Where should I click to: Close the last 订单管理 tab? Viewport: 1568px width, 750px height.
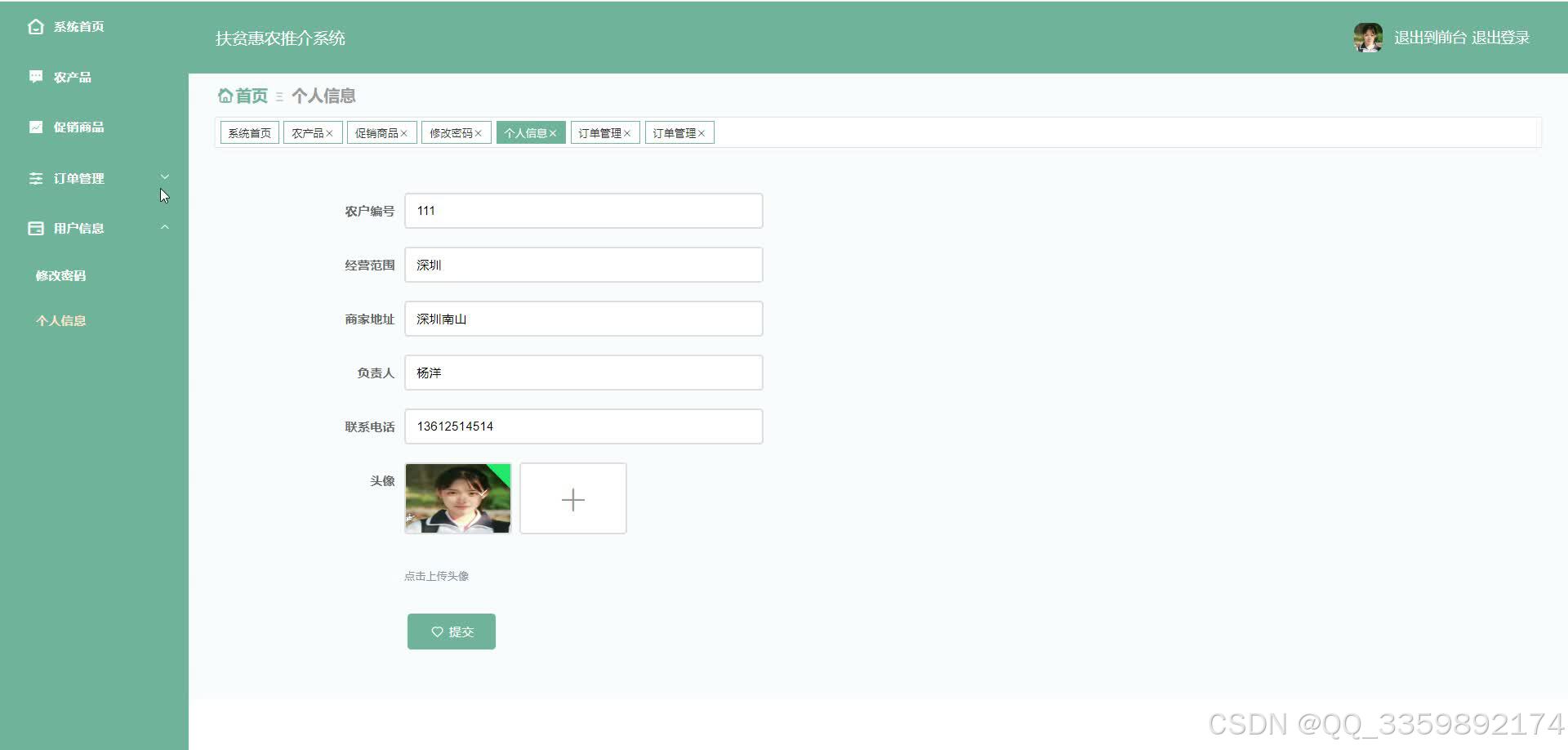(702, 133)
